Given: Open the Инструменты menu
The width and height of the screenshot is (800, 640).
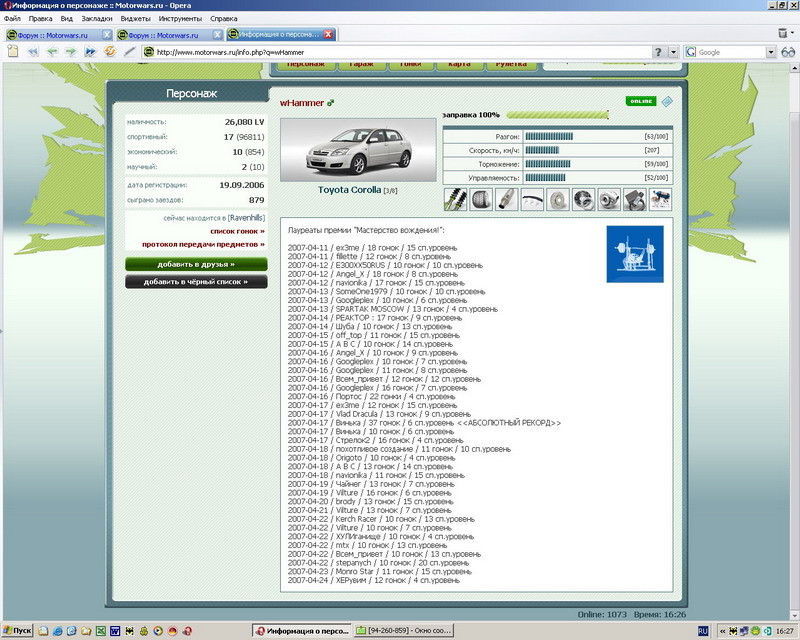Looking at the screenshot, I should (180, 19).
